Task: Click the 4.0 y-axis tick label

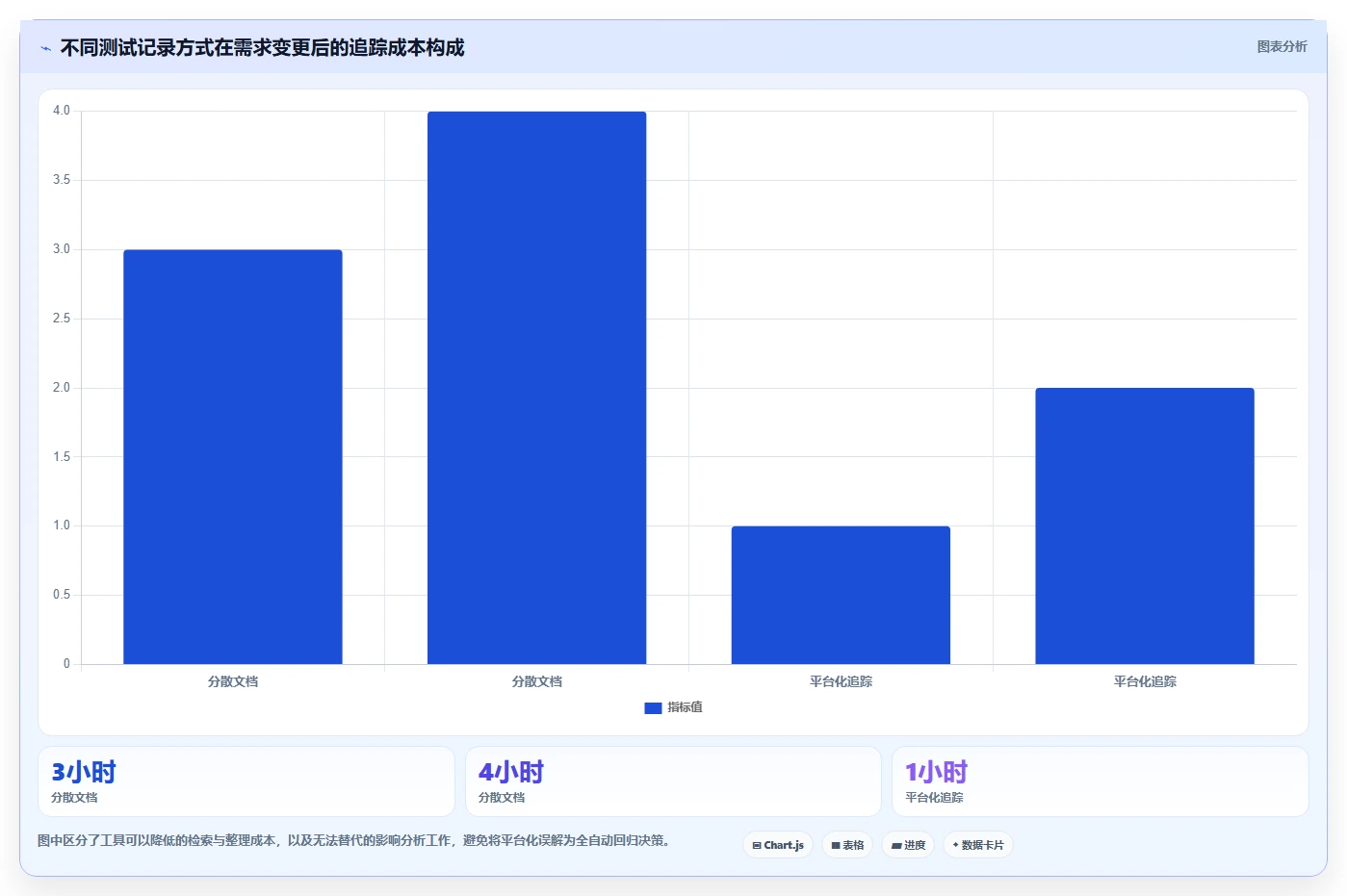Action: (62, 111)
